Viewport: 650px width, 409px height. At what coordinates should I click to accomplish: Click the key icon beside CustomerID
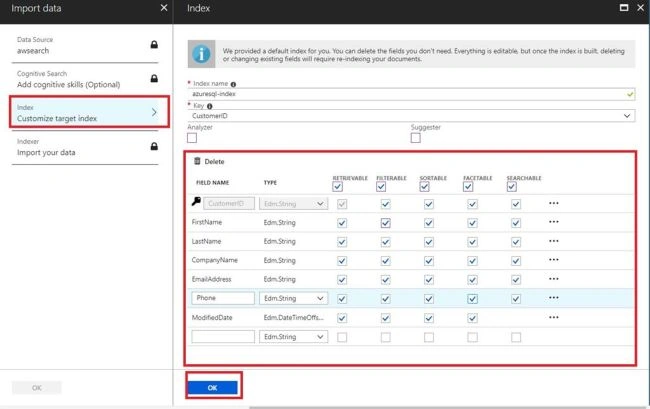click(196, 201)
